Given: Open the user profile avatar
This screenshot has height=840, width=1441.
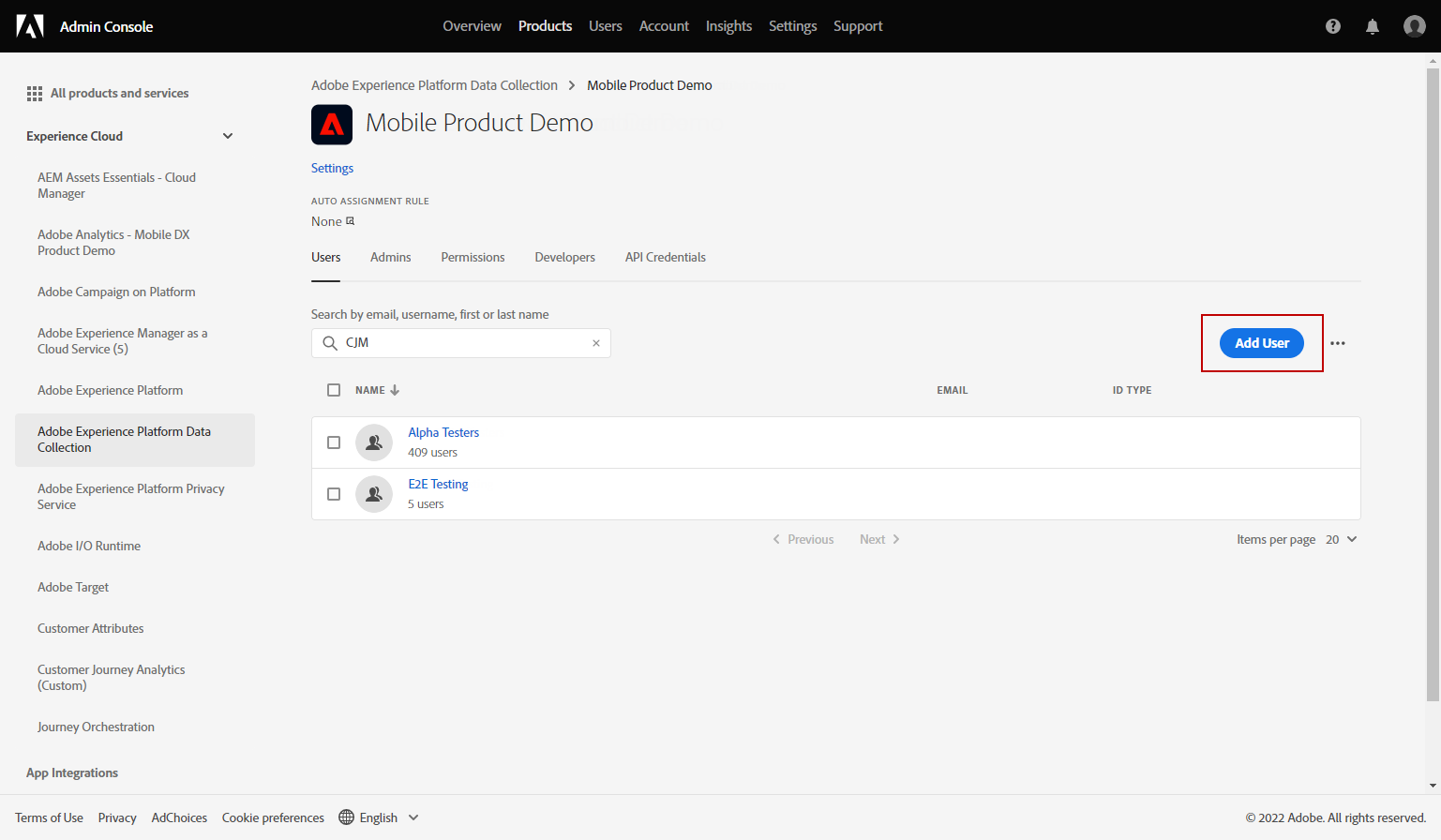Looking at the screenshot, I should [1415, 26].
